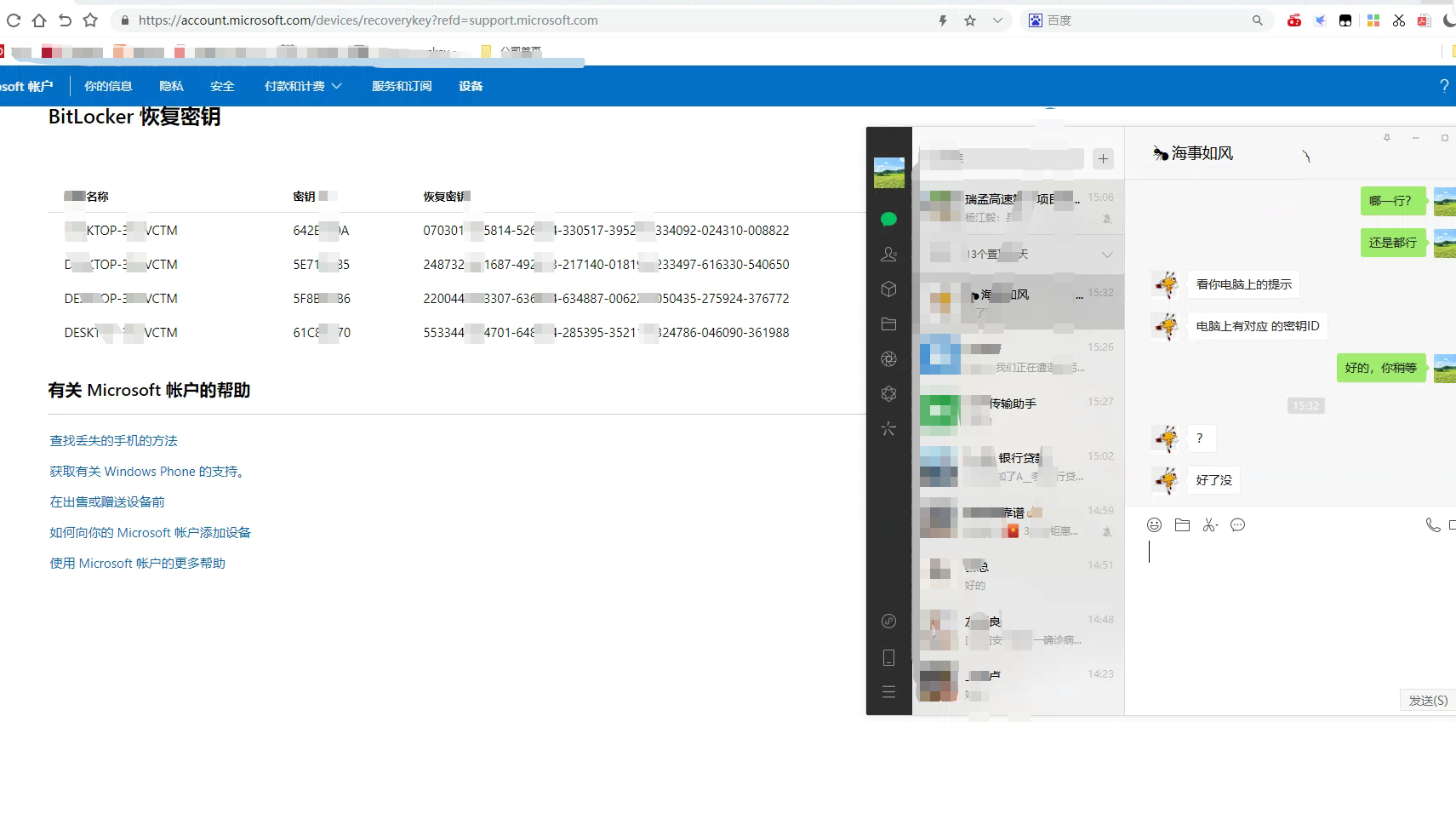Open chat history bubble icon in toolbar
This screenshot has width=1456, height=819.
pyautogui.click(x=1238, y=525)
